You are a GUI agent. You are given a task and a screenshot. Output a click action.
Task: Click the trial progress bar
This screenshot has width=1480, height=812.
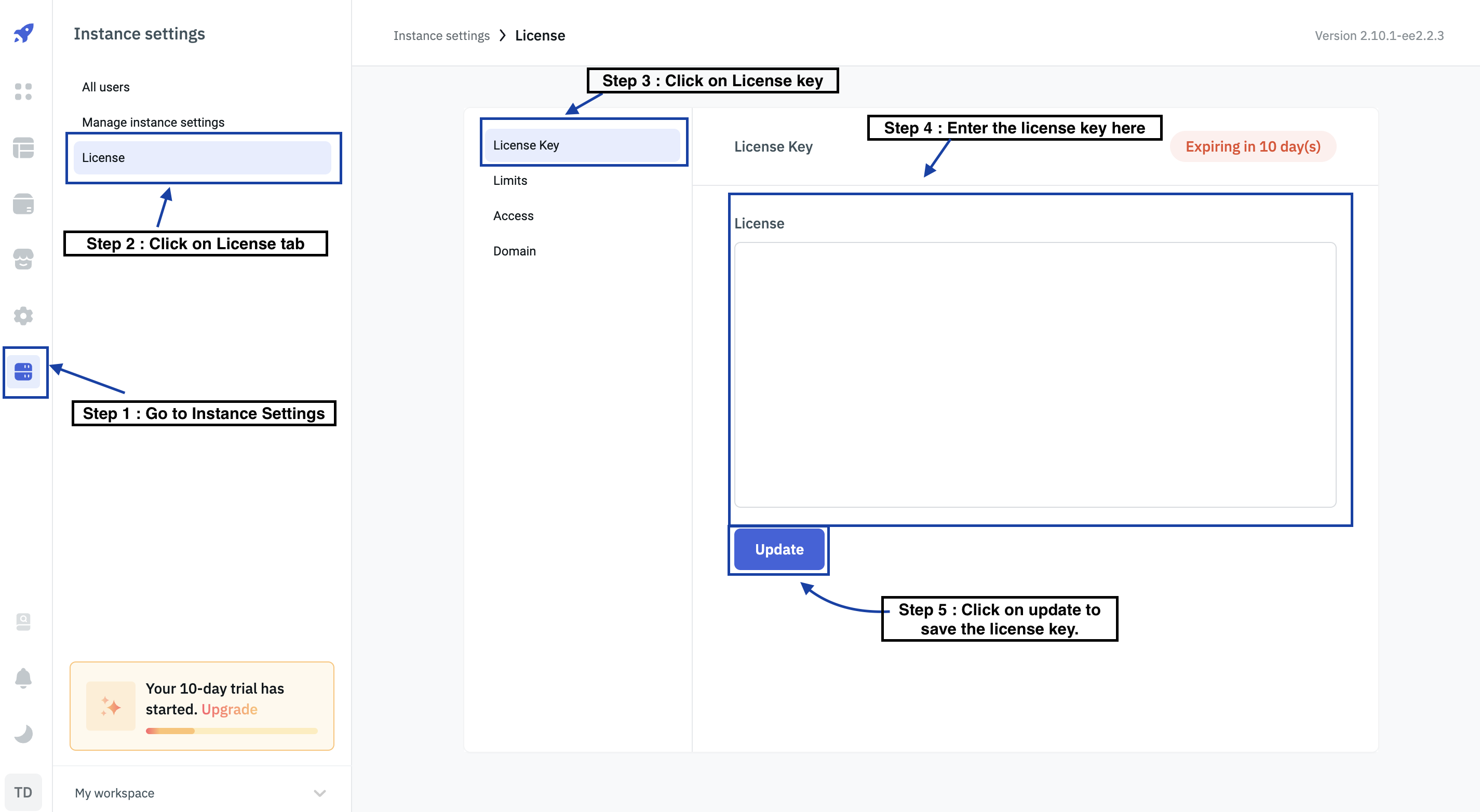point(231,731)
